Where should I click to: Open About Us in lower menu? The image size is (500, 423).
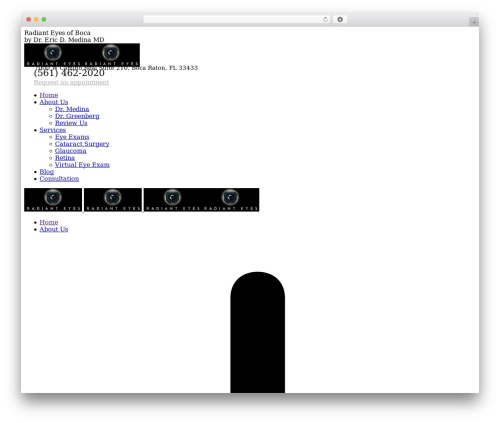coord(54,229)
